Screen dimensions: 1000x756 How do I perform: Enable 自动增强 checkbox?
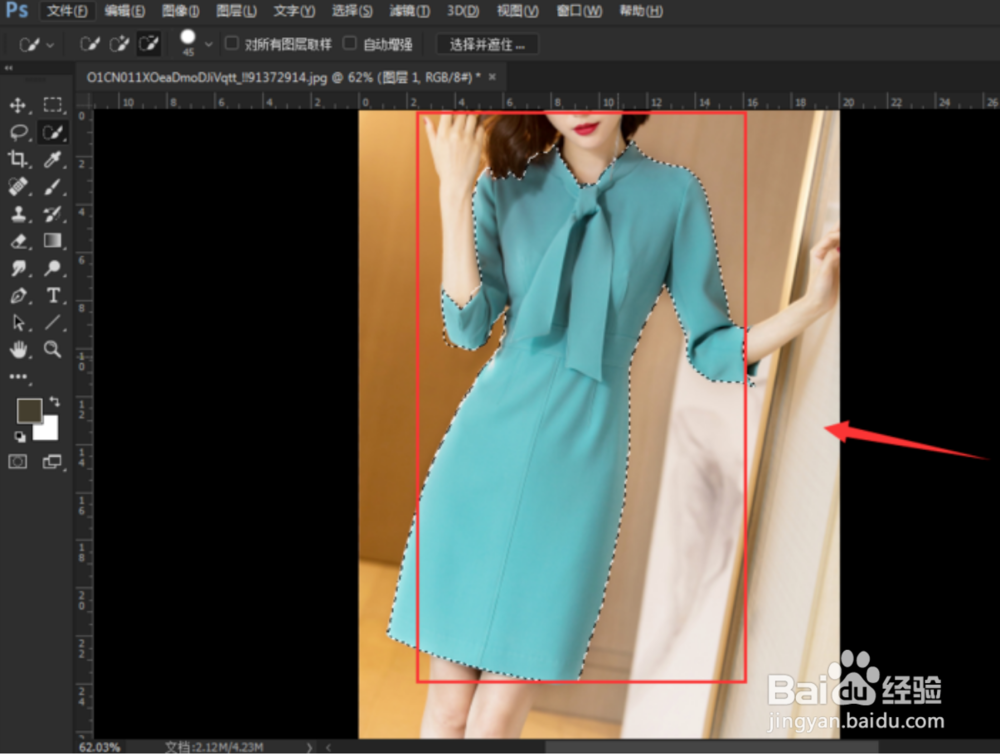(x=349, y=43)
